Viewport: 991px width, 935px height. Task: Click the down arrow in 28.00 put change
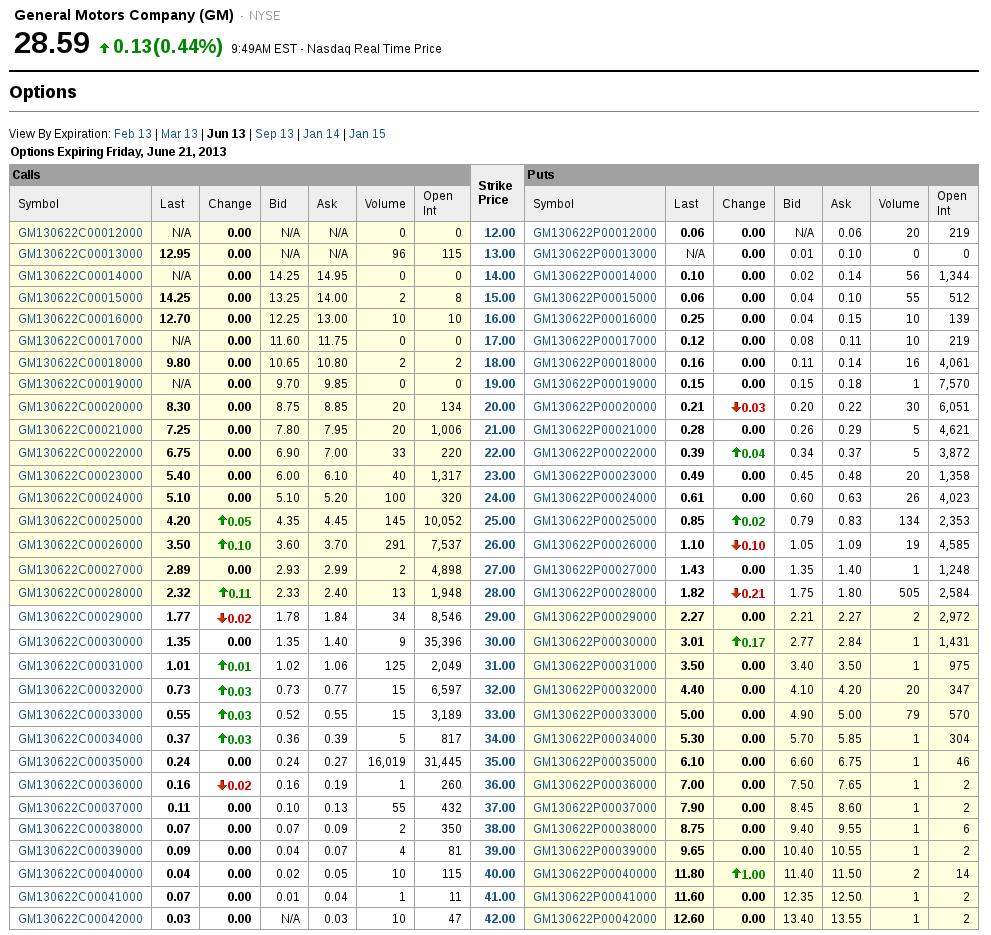click(736, 594)
